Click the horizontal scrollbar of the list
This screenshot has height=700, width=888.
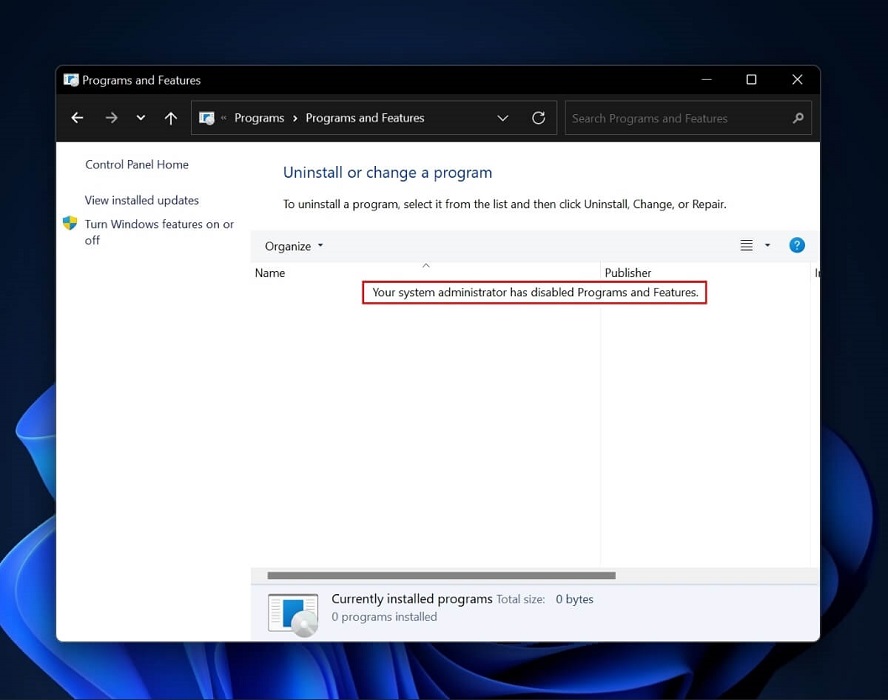[441, 576]
